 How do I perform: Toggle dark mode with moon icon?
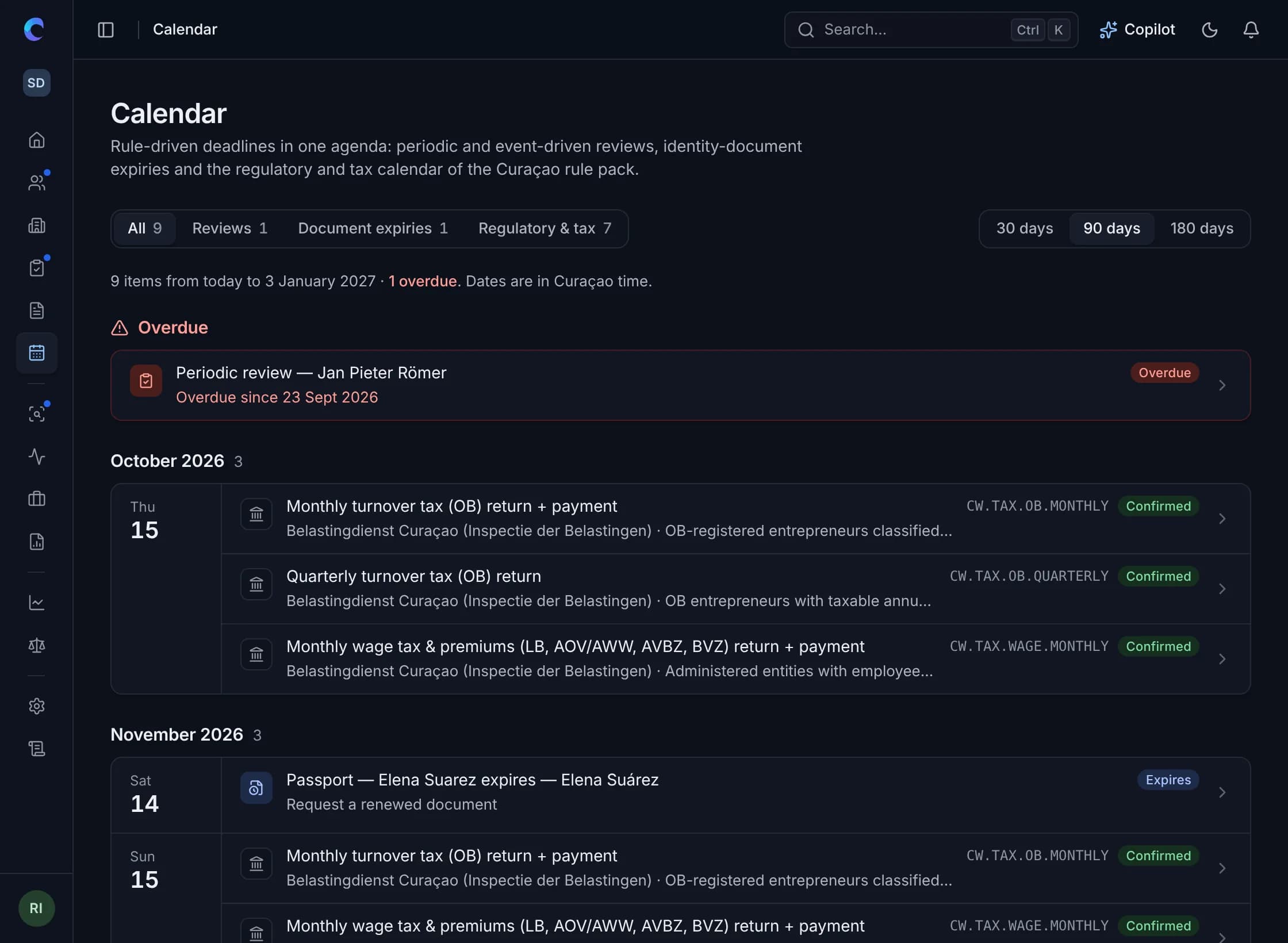pos(1209,30)
